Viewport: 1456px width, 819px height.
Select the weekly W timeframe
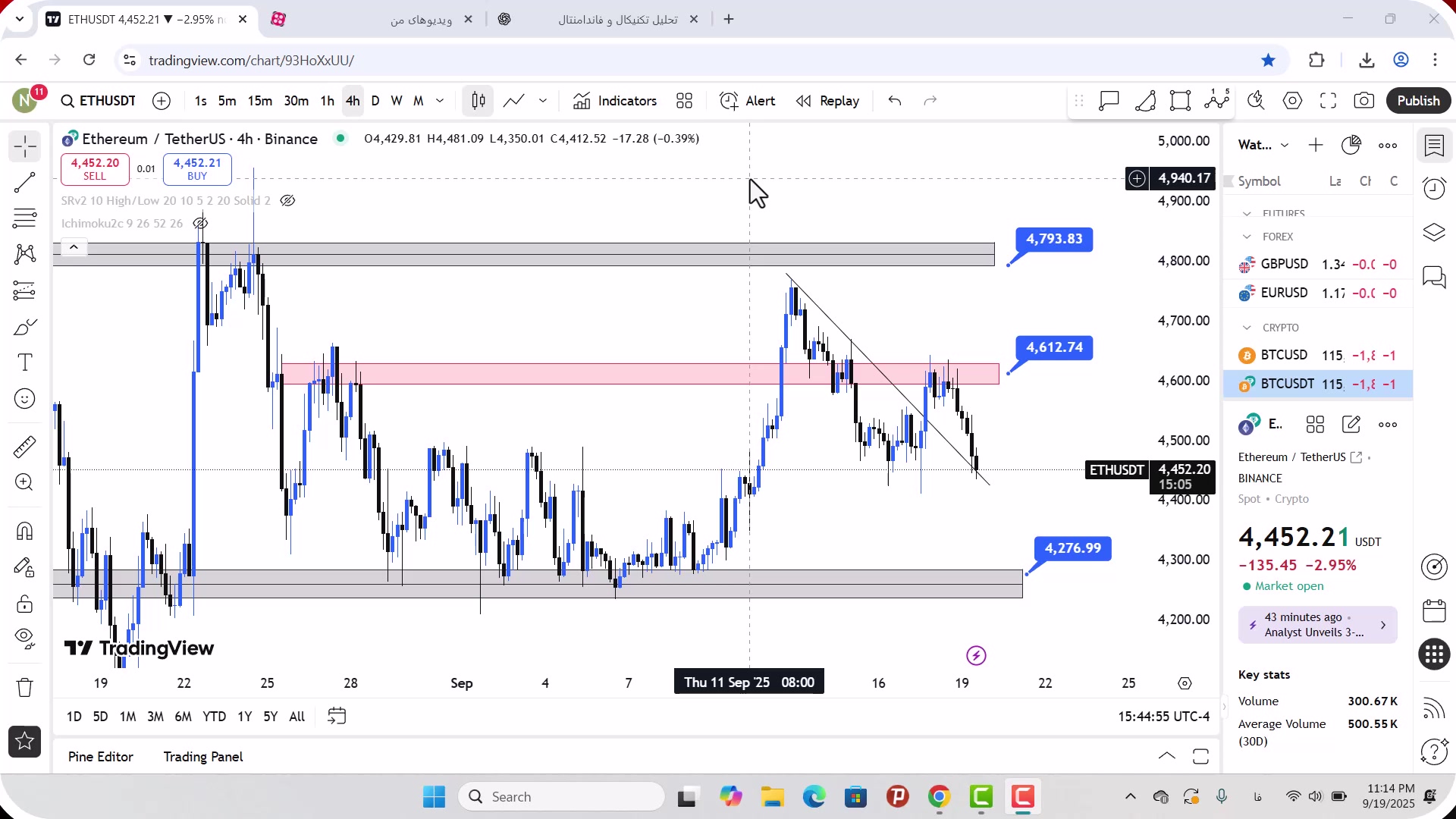(397, 101)
